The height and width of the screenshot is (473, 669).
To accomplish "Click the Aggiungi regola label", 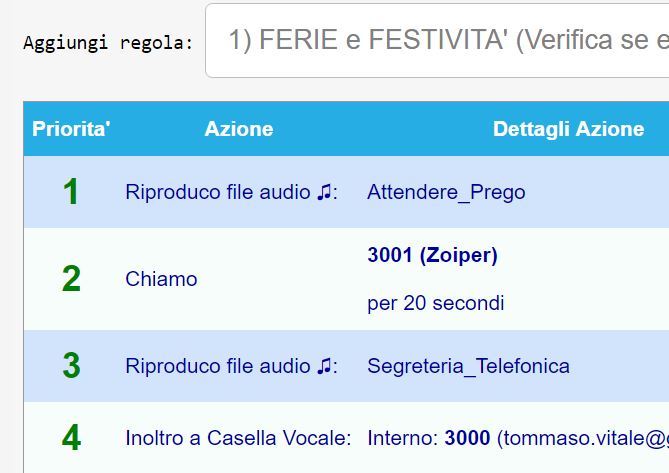I will coord(108,43).
